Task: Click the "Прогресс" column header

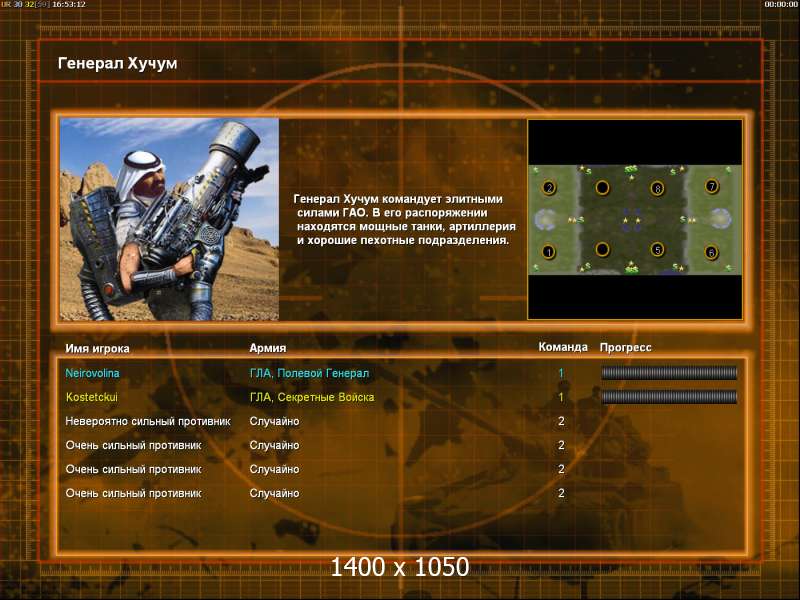Action: pyautogui.click(x=626, y=347)
